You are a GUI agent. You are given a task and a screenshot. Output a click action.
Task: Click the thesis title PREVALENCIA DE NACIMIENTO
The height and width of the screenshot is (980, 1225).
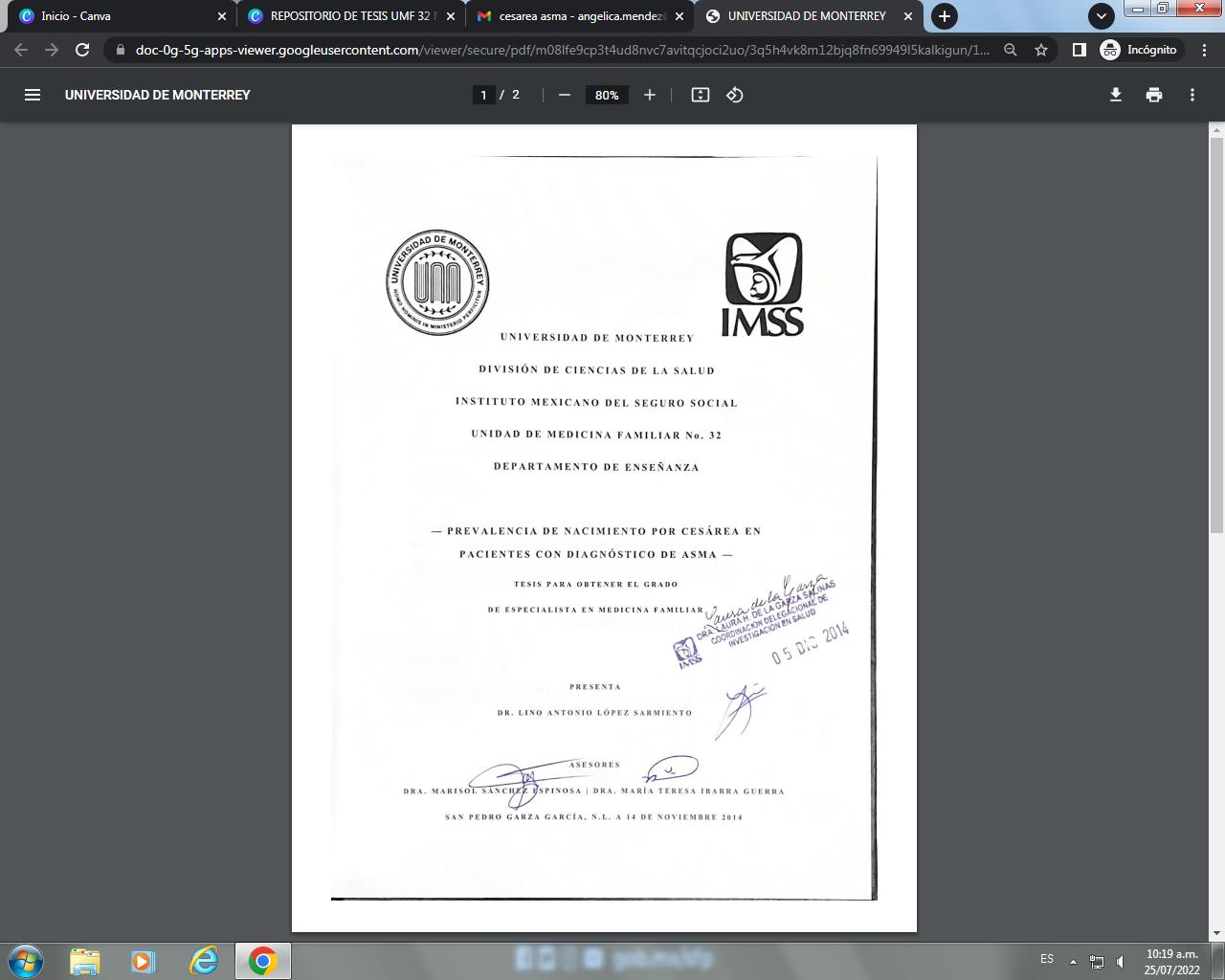pyautogui.click(x=596, y=543)
